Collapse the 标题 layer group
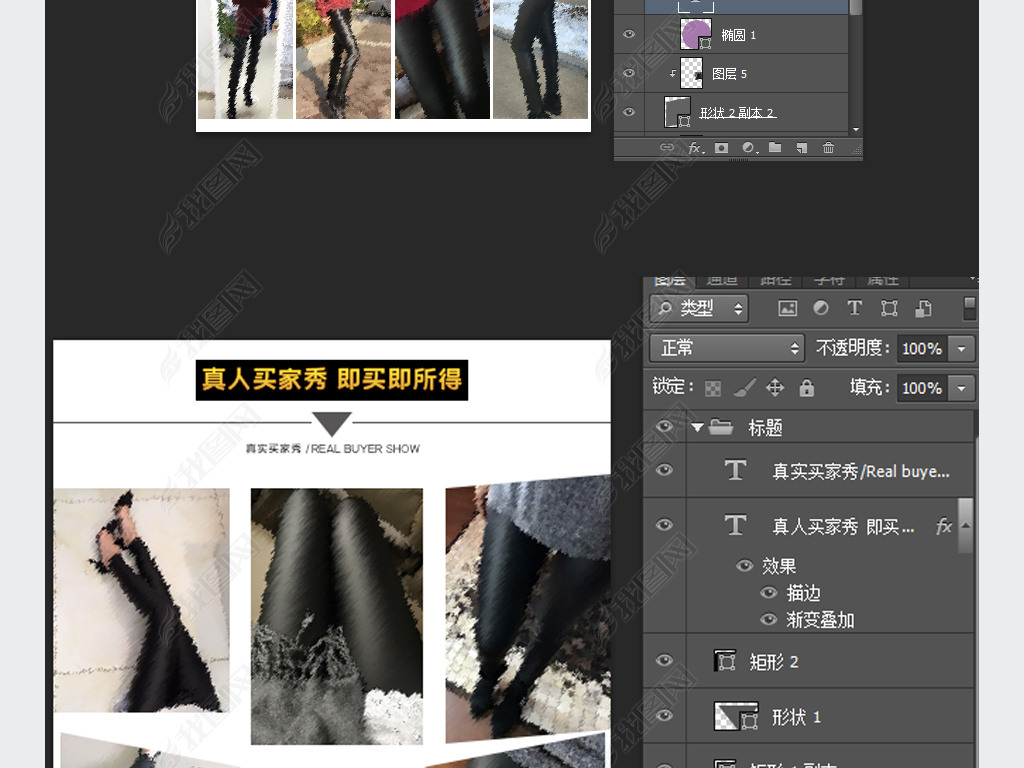 click(698, 427)
